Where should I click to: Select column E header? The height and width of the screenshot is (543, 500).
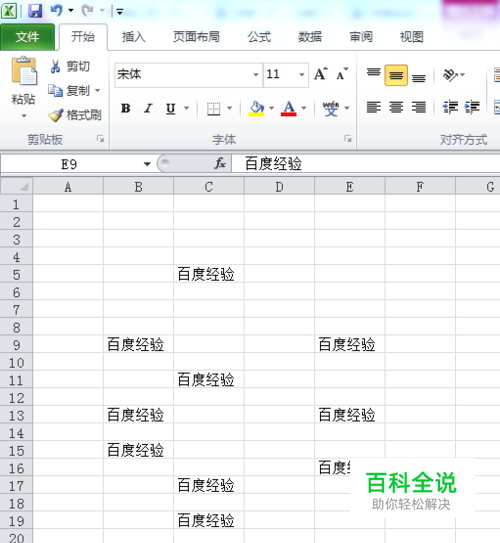click(x=350, y=187)
